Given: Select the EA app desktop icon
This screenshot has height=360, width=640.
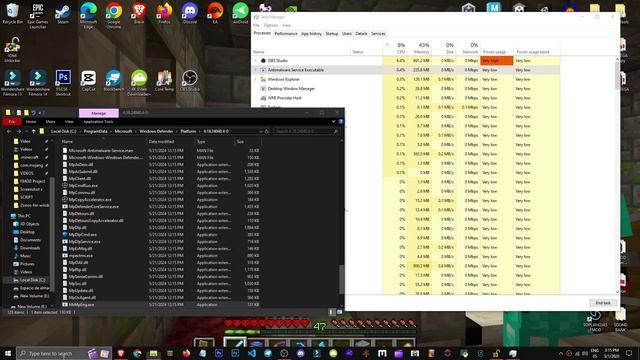Looking at the screenshot, I should pyautogui.click(x=215, y=14).
